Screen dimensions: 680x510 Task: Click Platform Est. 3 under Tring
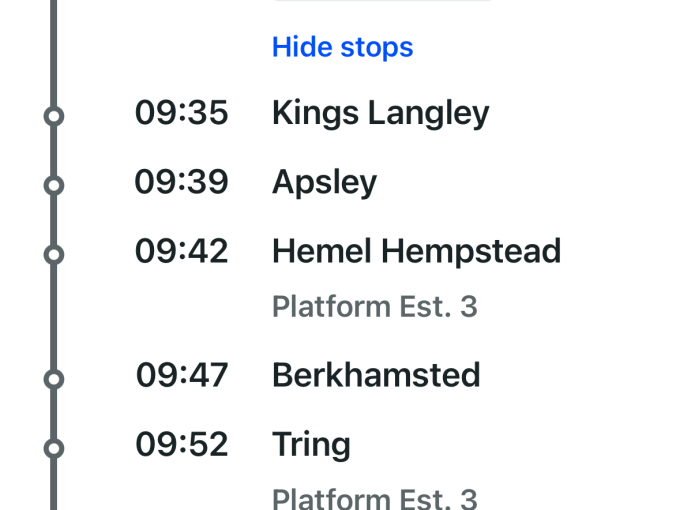[x=374, y=497]
